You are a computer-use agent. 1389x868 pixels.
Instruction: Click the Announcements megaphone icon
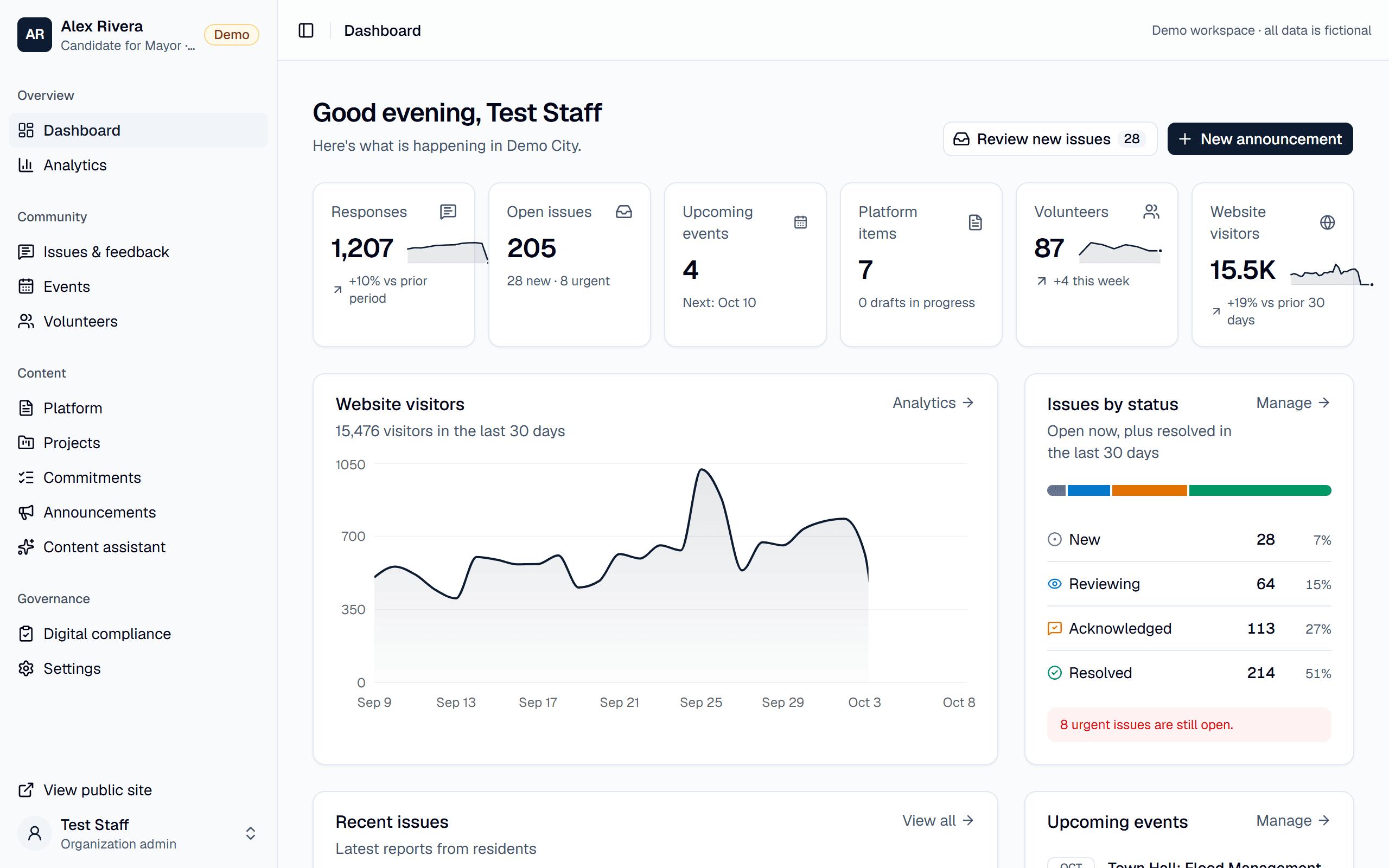click(26, 512)
